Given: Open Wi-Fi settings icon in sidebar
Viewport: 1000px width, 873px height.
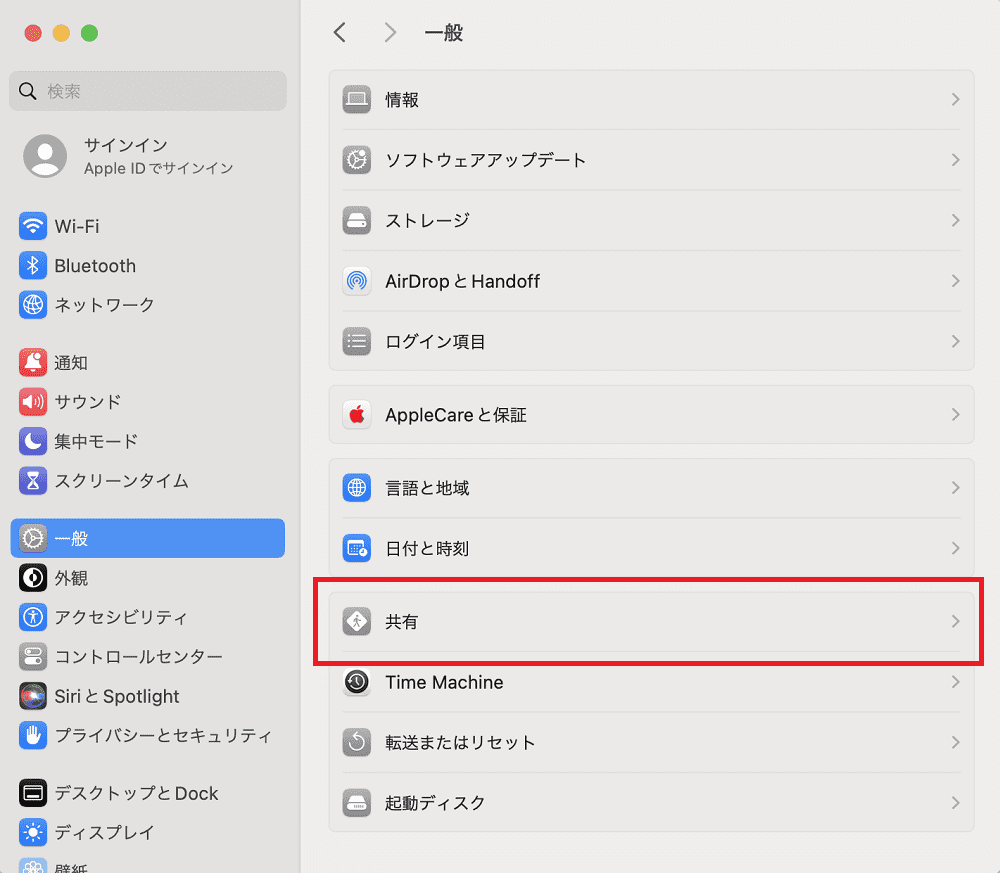Looking at the screenshot, I should [33, 226].
